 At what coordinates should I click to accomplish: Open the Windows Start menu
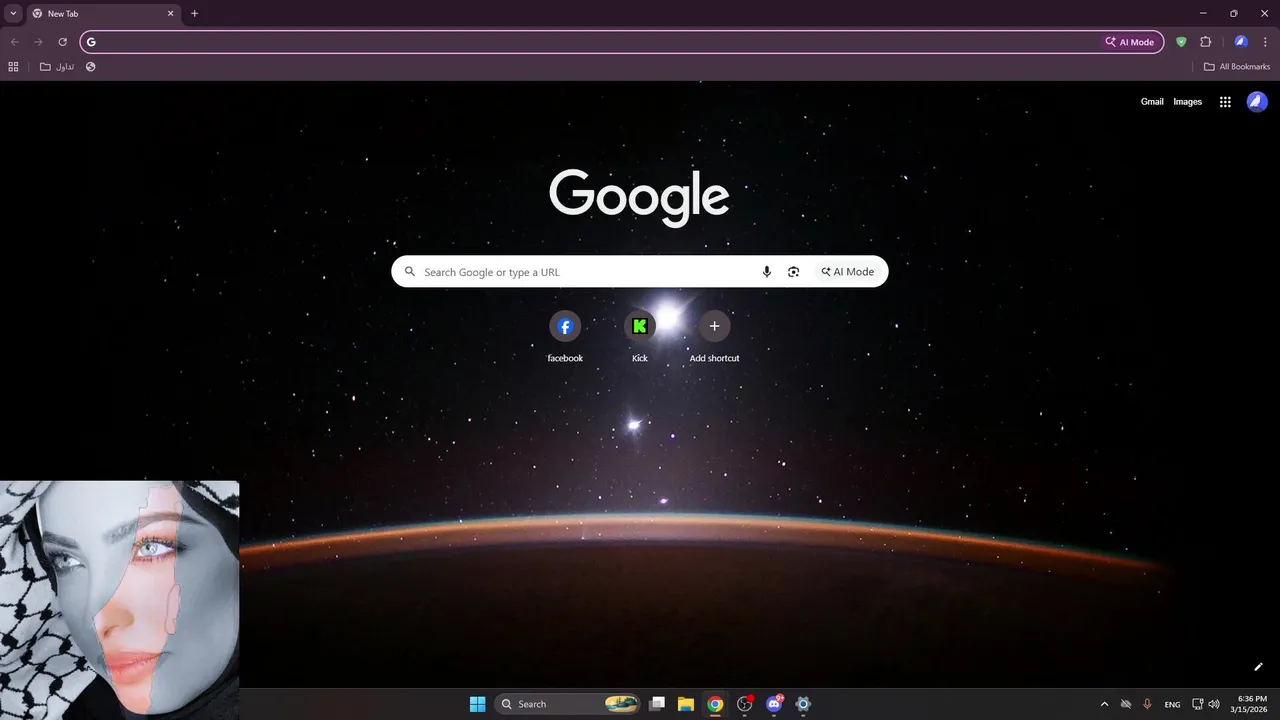(478, 704)
